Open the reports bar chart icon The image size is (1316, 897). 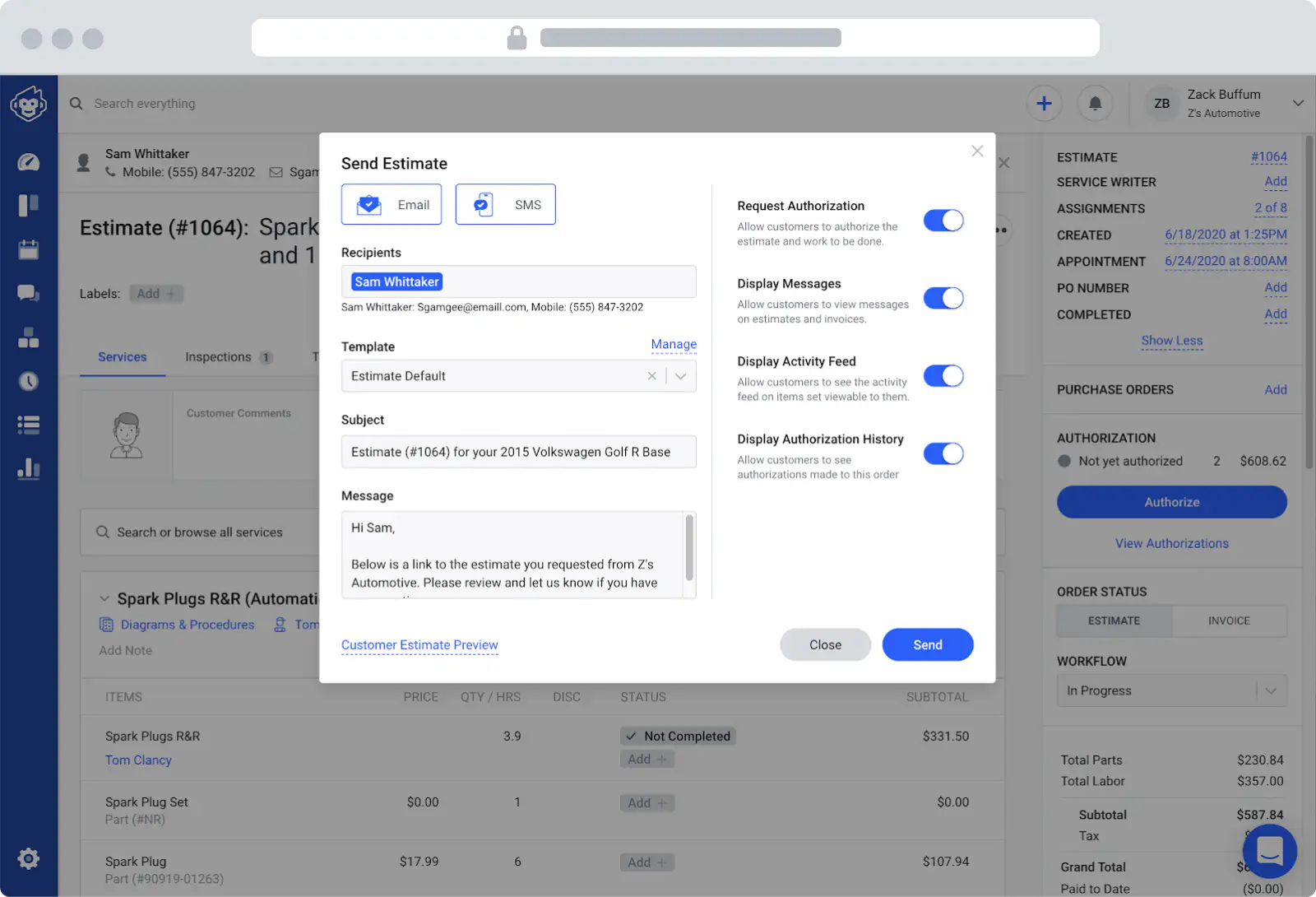click(x=29, y=469)
